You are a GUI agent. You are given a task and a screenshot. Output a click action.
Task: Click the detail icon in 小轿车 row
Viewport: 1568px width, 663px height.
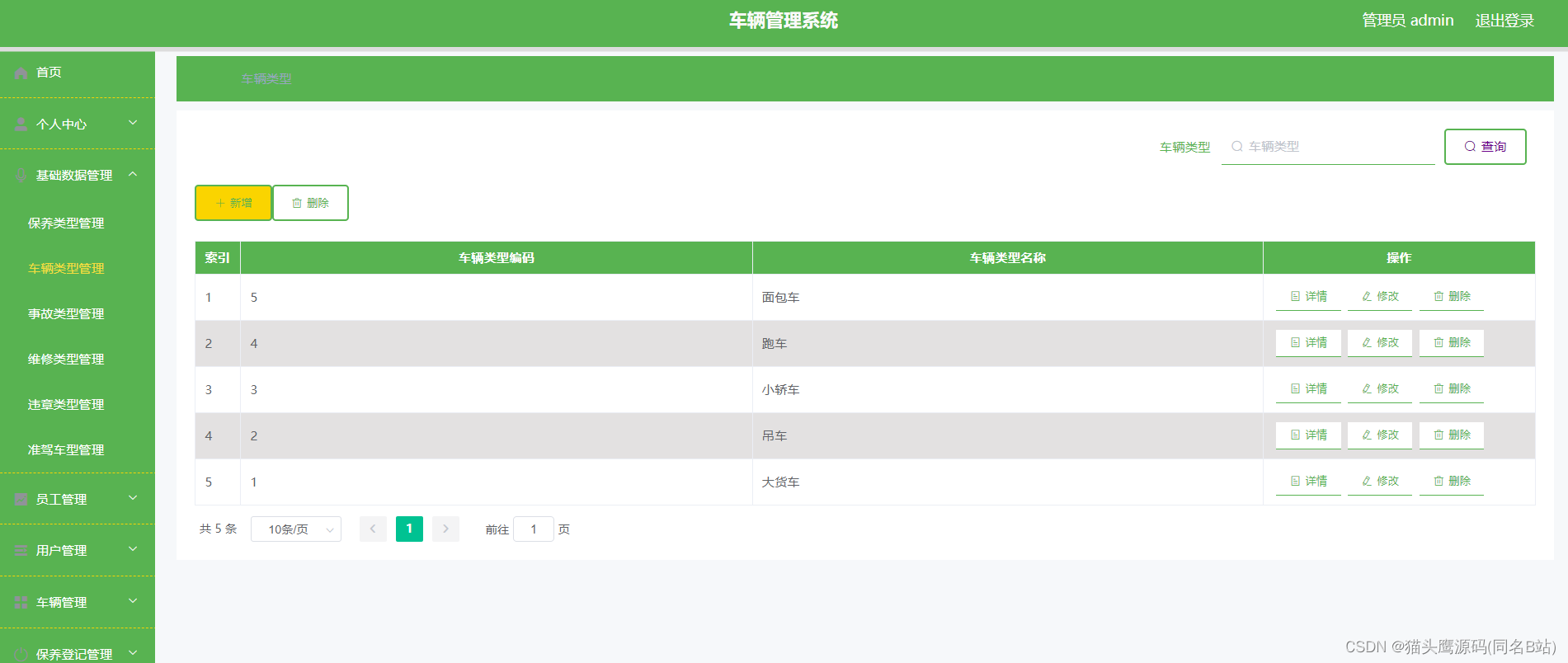pyautogui.click(x=1296, y=389)
